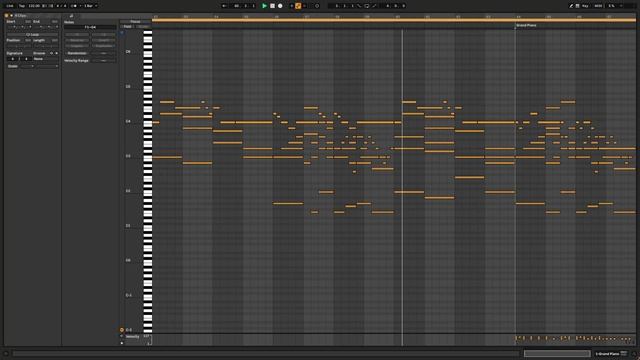Click the Randomize velocity button
The width and height of the screenshot is (640, 360).
coord(77,53)
